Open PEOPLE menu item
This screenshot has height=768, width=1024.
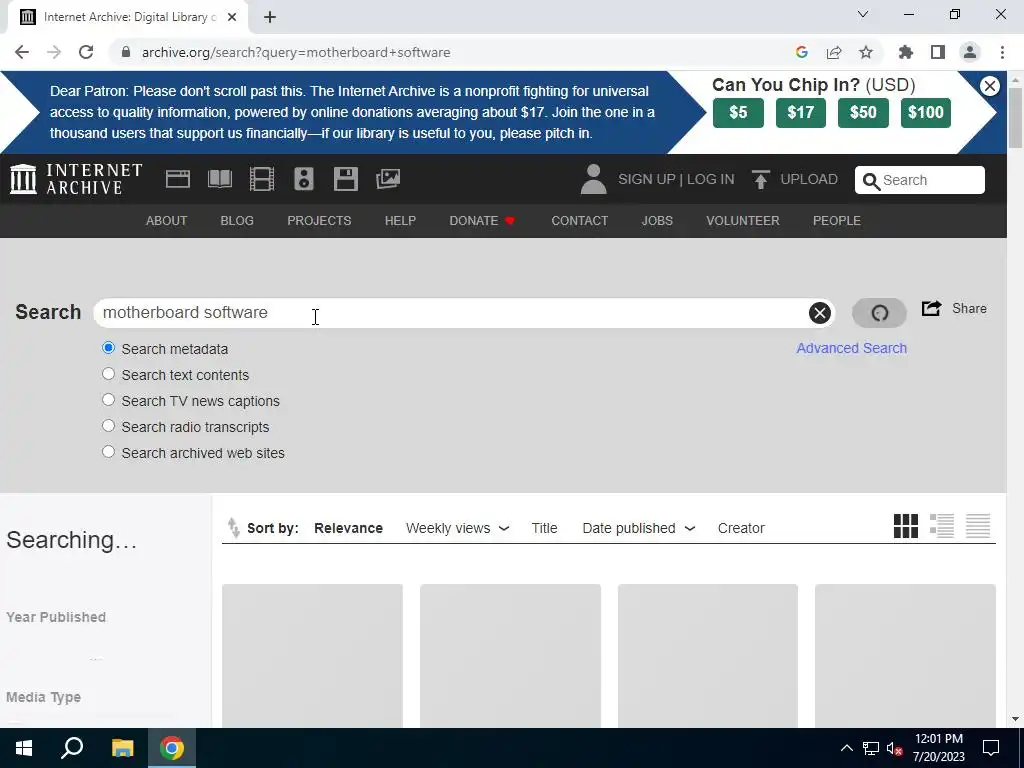[837, 221]
